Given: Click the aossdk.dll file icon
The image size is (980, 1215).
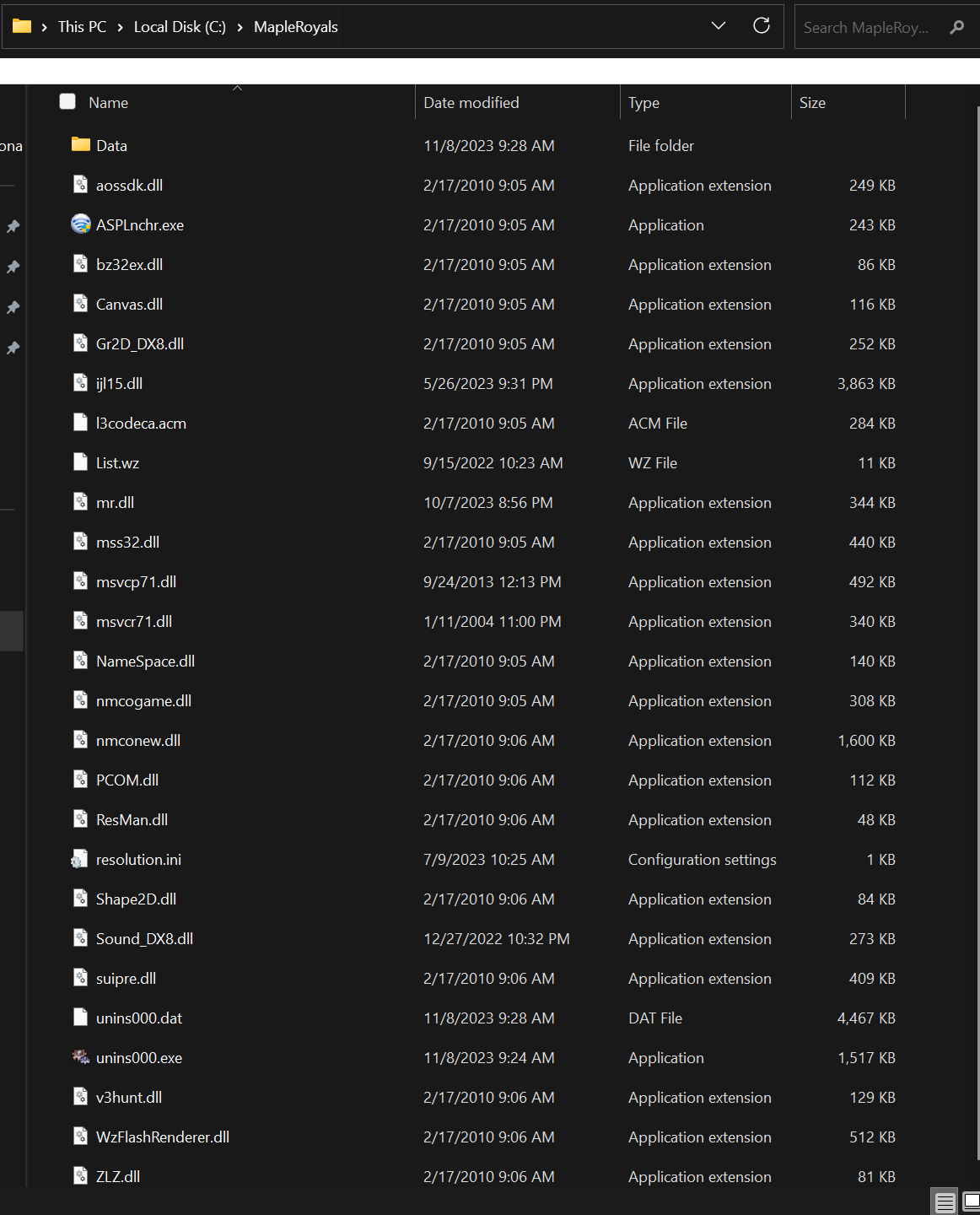Looking at the screenshot, I should click(81, 185).
